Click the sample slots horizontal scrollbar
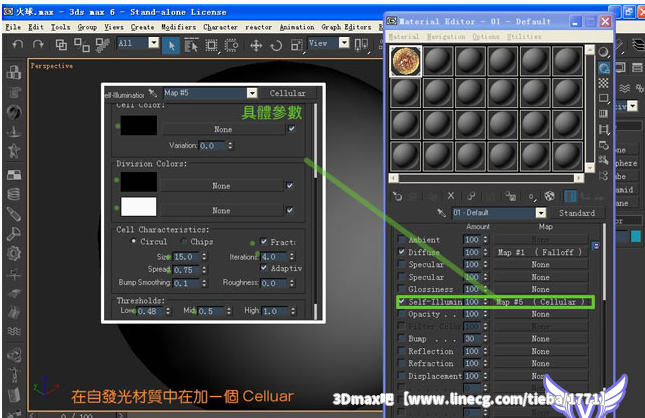Screen dimensions: 645x418 [x=486, y=178]
